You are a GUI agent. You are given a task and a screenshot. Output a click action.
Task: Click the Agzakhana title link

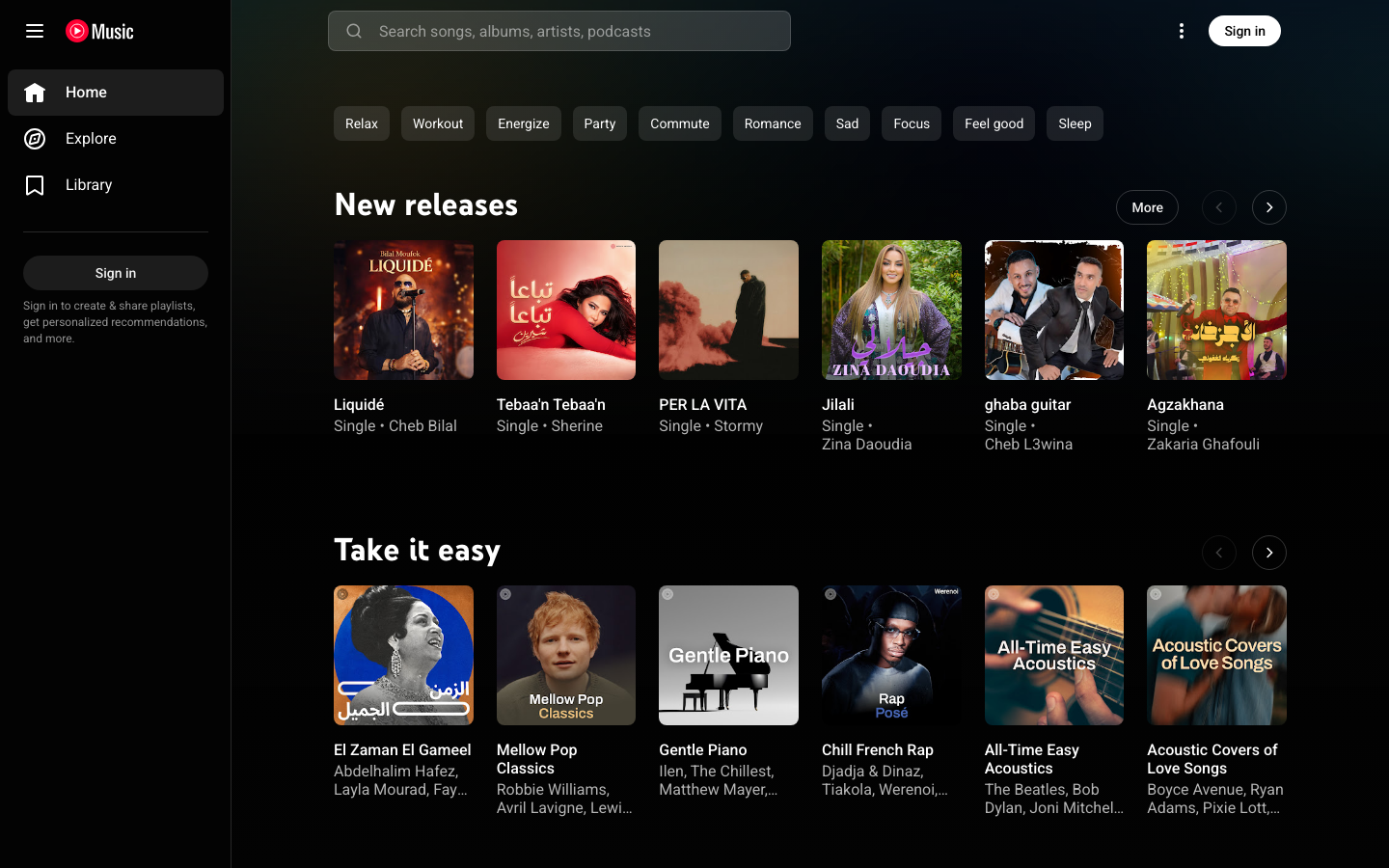tap(1185, 405)
